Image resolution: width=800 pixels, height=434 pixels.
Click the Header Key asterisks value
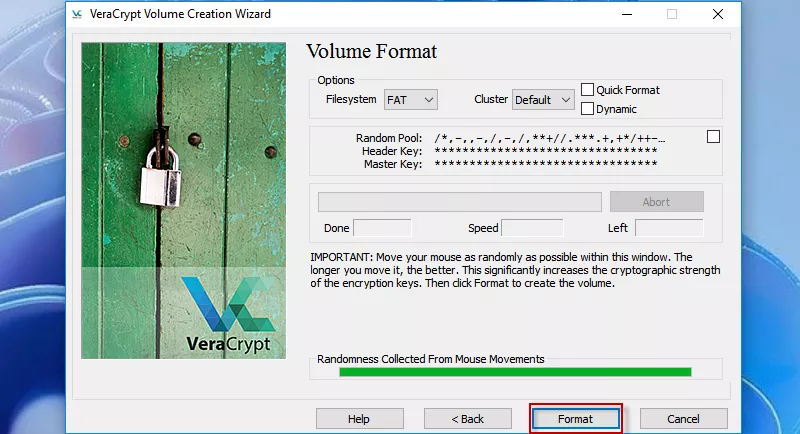point(545,151)
